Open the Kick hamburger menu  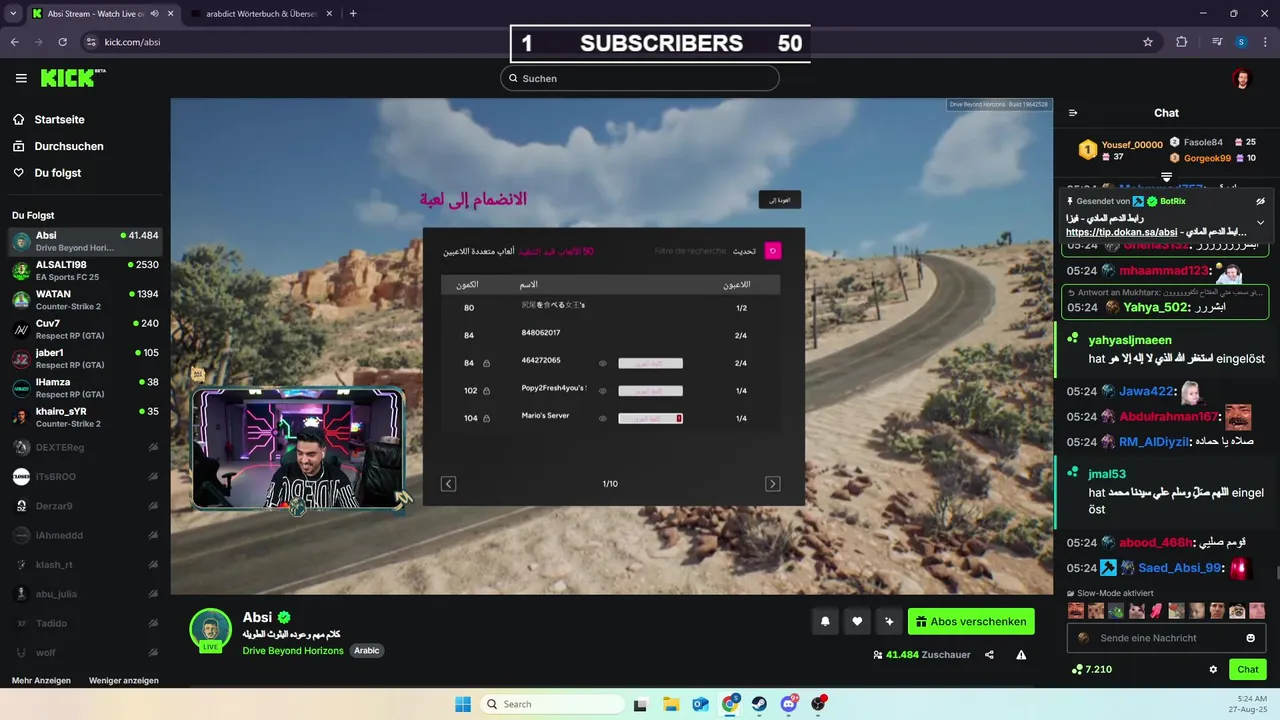[21, 78]
